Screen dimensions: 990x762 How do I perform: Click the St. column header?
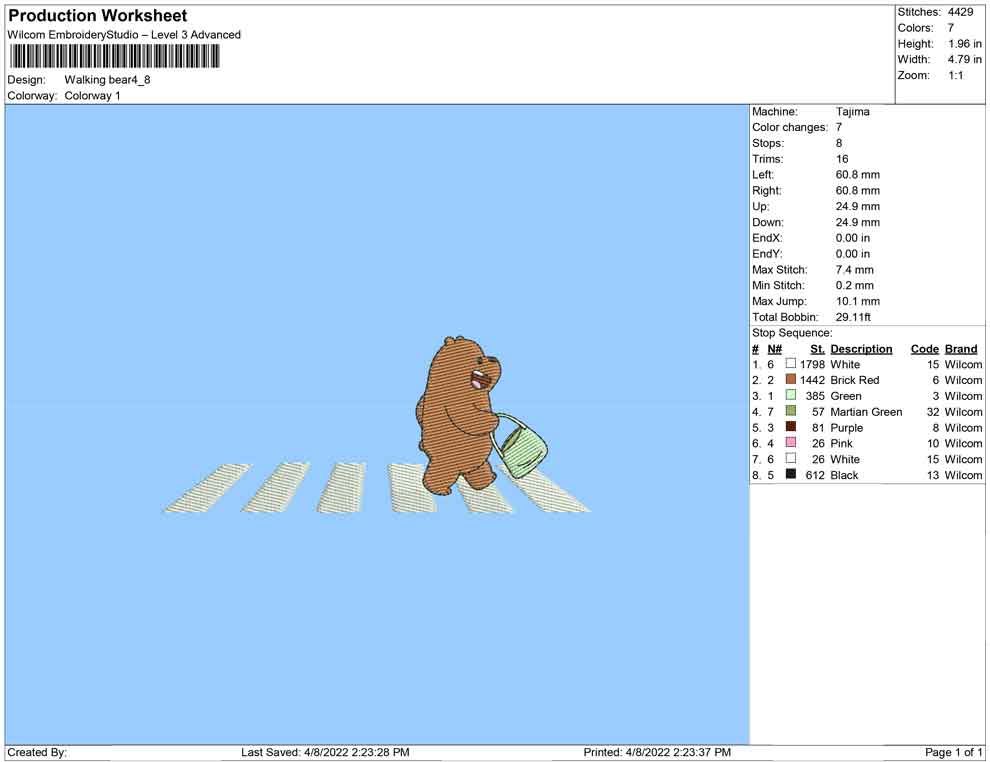coord(817,349)
